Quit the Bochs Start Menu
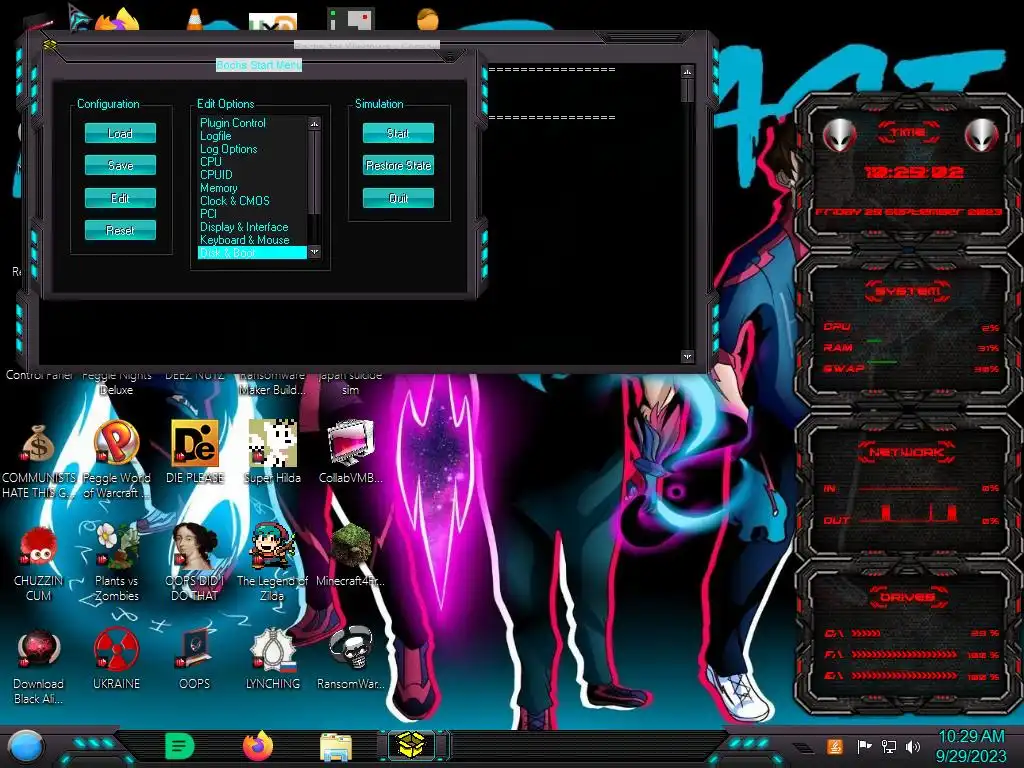The height and width of the screenshot is (768, 1024). pyautogui.click(x=398, y=198)
